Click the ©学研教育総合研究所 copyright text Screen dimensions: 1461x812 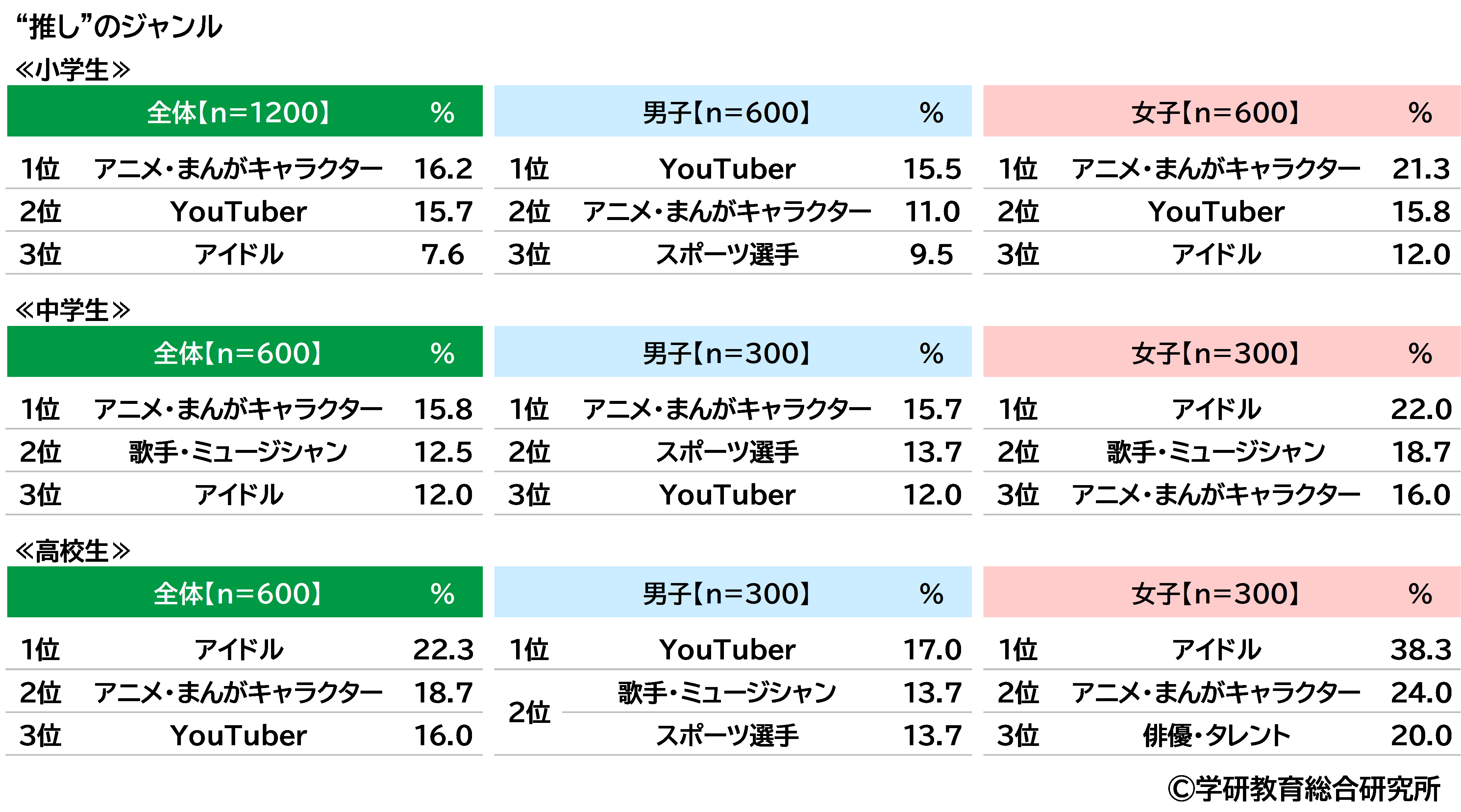pyautogui.click(x=1304, y=788)
